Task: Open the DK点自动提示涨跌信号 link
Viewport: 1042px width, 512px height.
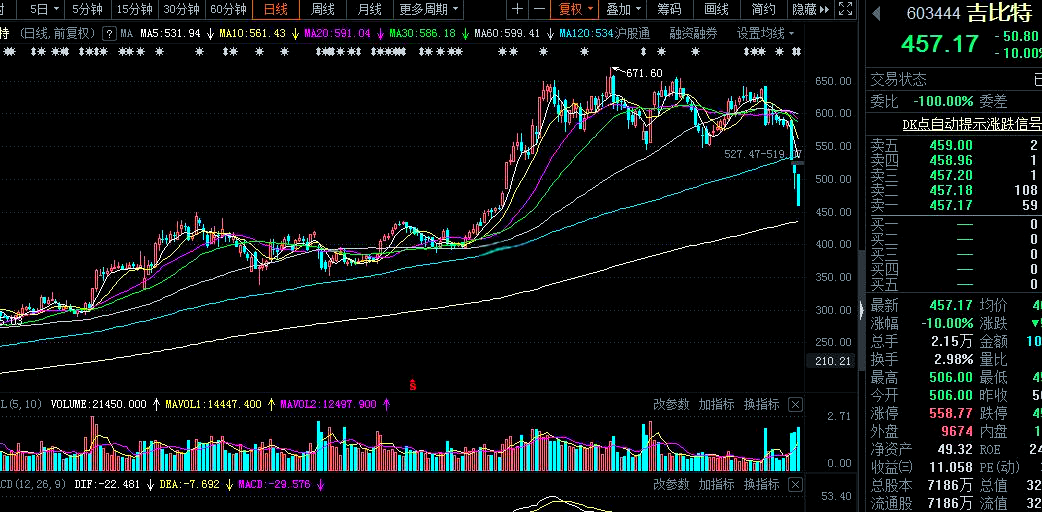Action: (964, 124)
